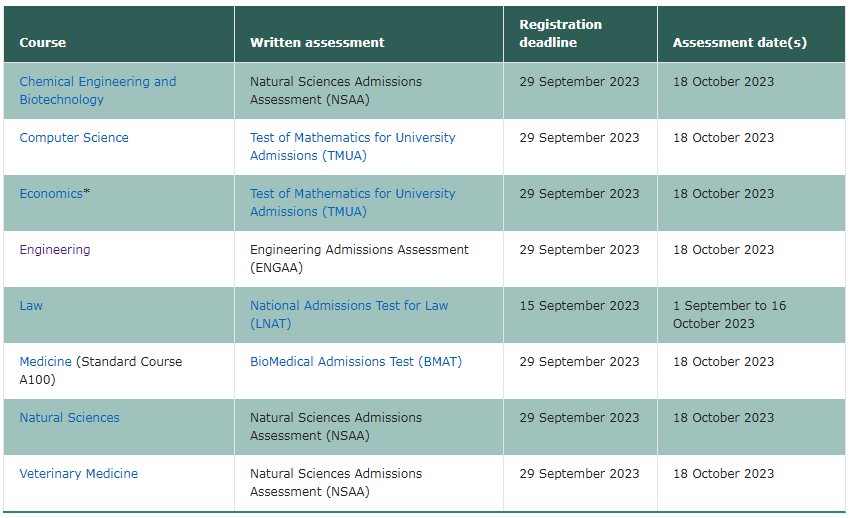Viewport: 850px width, 518px height.
Task: Open the Computer Science course link
Action: tap(74, 138)
